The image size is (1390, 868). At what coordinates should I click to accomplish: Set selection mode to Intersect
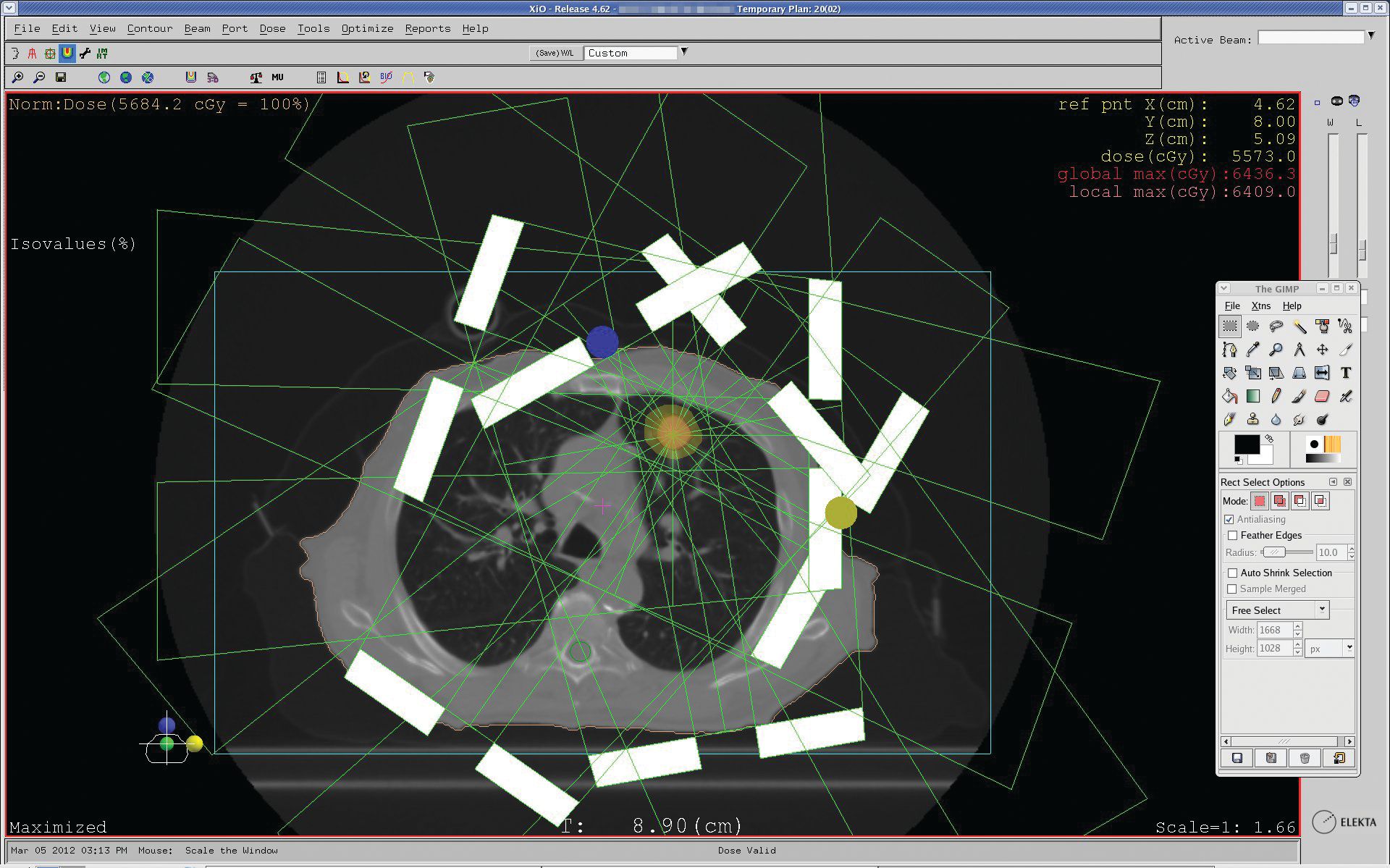1320,501
